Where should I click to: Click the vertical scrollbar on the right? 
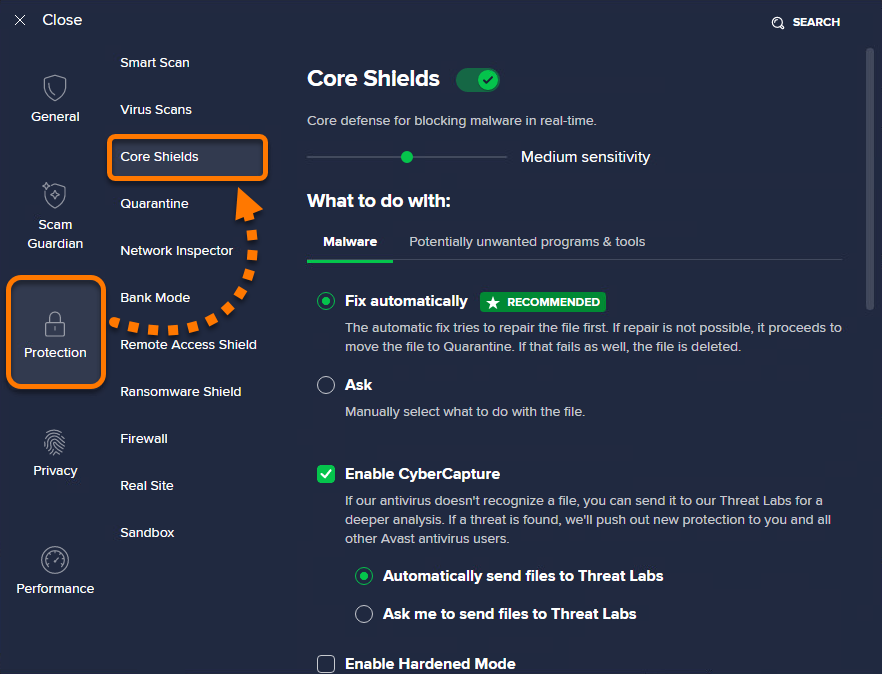(x=870, y=179)
